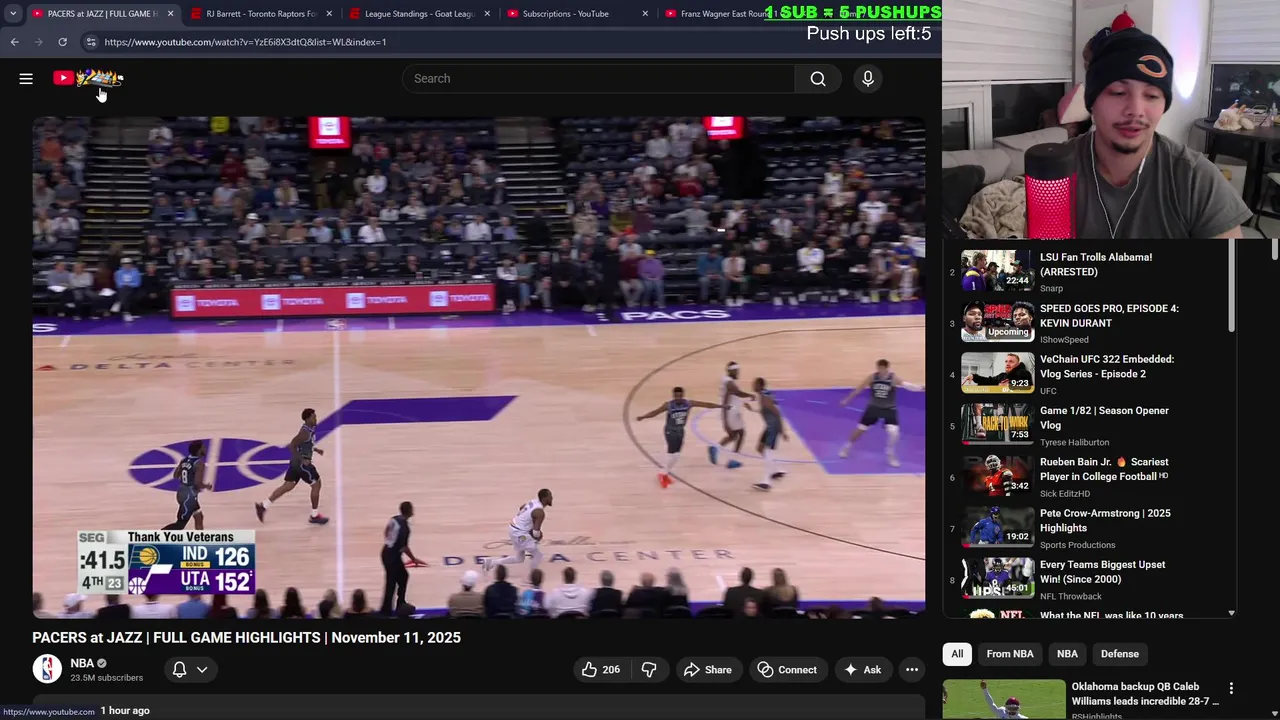Focus the YouTube search field
This screenshot has height=720, width=1280.
(598, 78)
